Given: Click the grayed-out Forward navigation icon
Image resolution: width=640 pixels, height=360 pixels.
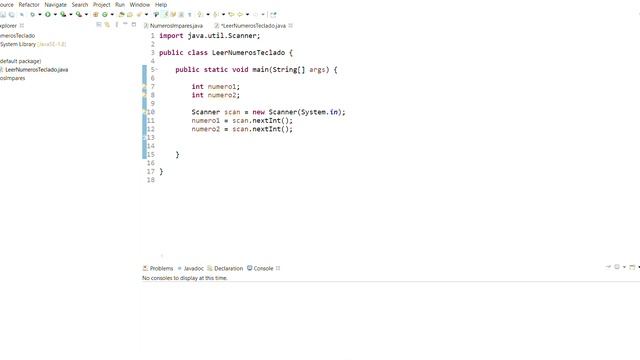Looking at the screenshot, I should pos(256,14).
